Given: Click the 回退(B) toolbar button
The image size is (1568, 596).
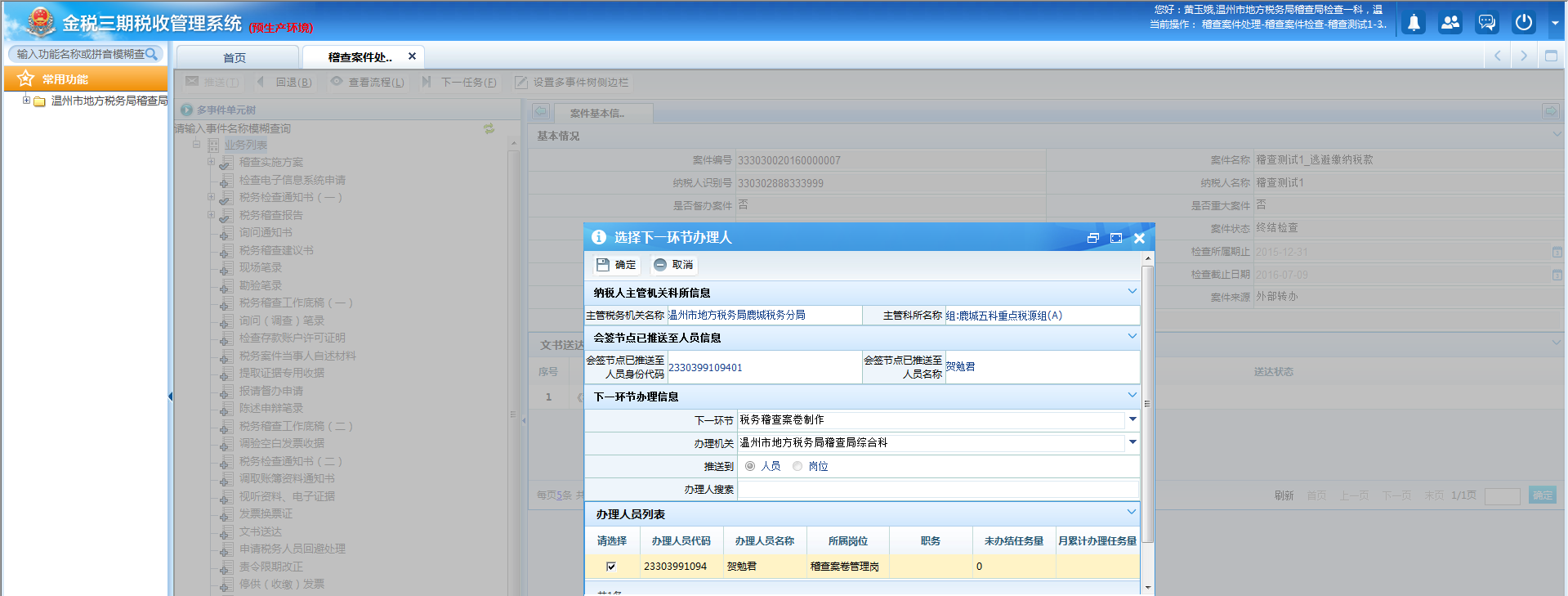Looking at the screenshot, I should click(x=284, y=83).
